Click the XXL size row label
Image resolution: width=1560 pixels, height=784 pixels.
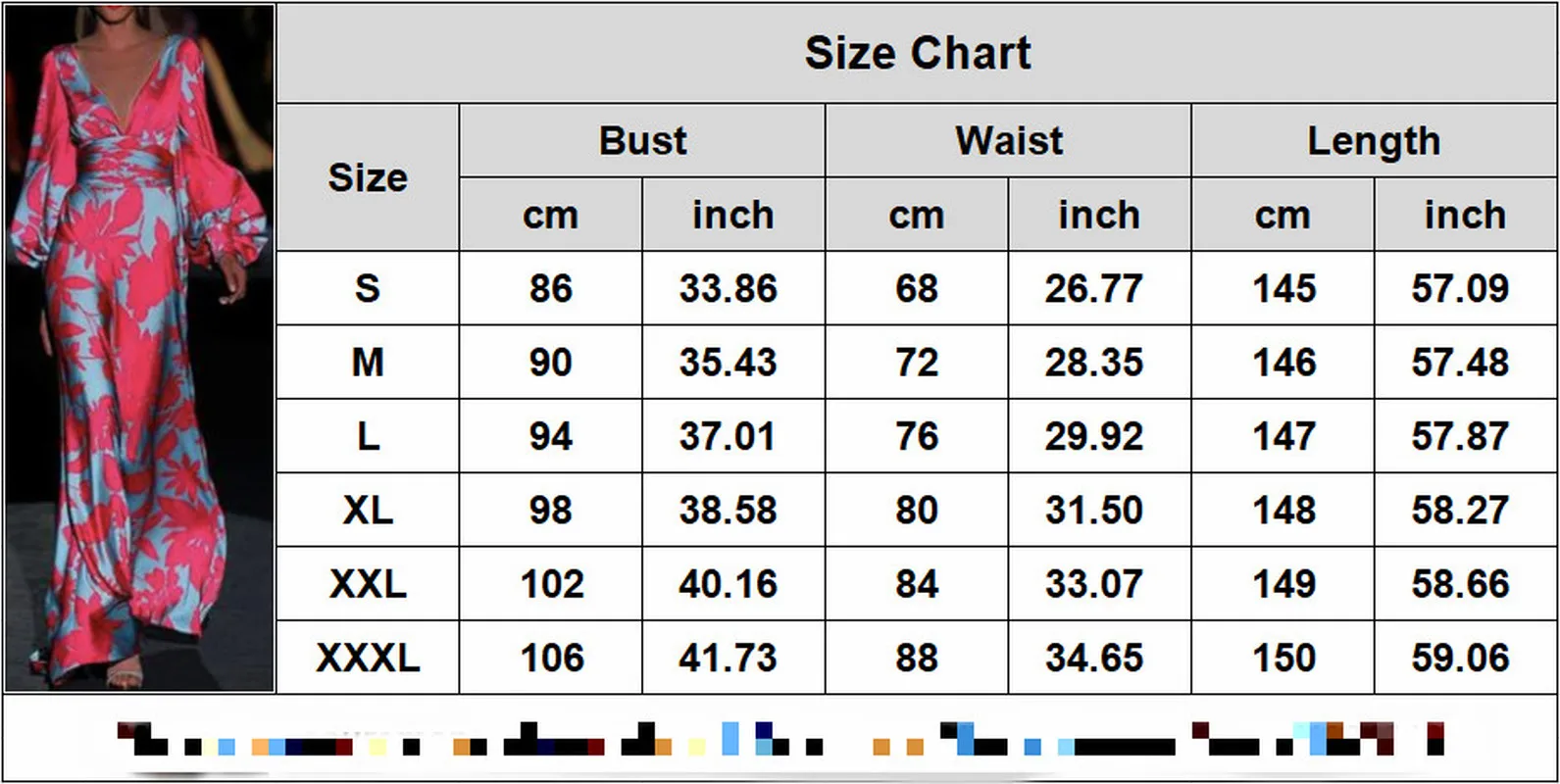(x=368, y=584)
